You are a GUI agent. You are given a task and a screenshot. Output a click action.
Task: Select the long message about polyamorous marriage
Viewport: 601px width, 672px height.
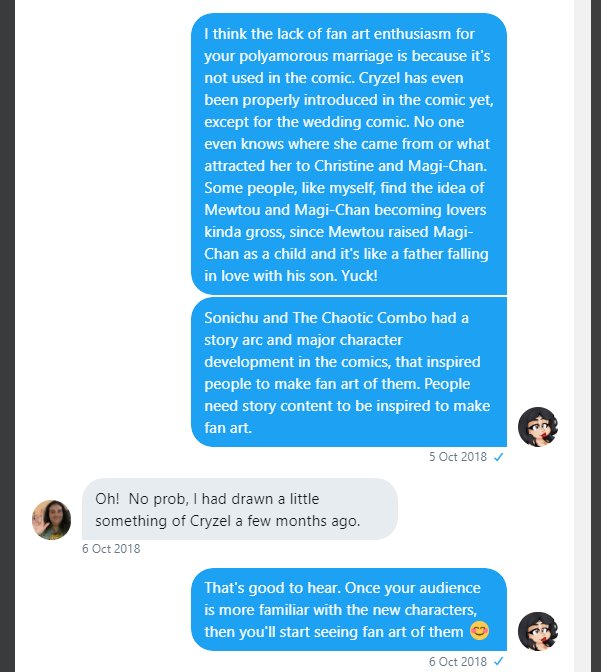(x=349, y=154)
